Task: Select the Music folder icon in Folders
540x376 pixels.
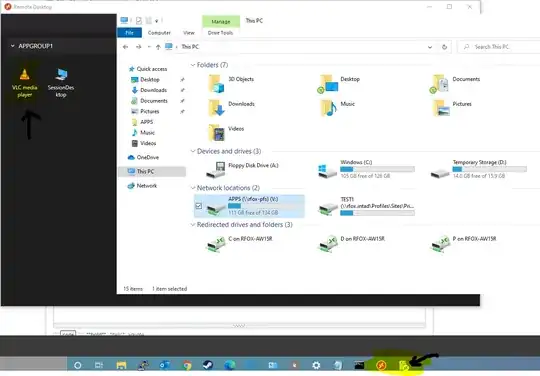Action: coord(338,108)
